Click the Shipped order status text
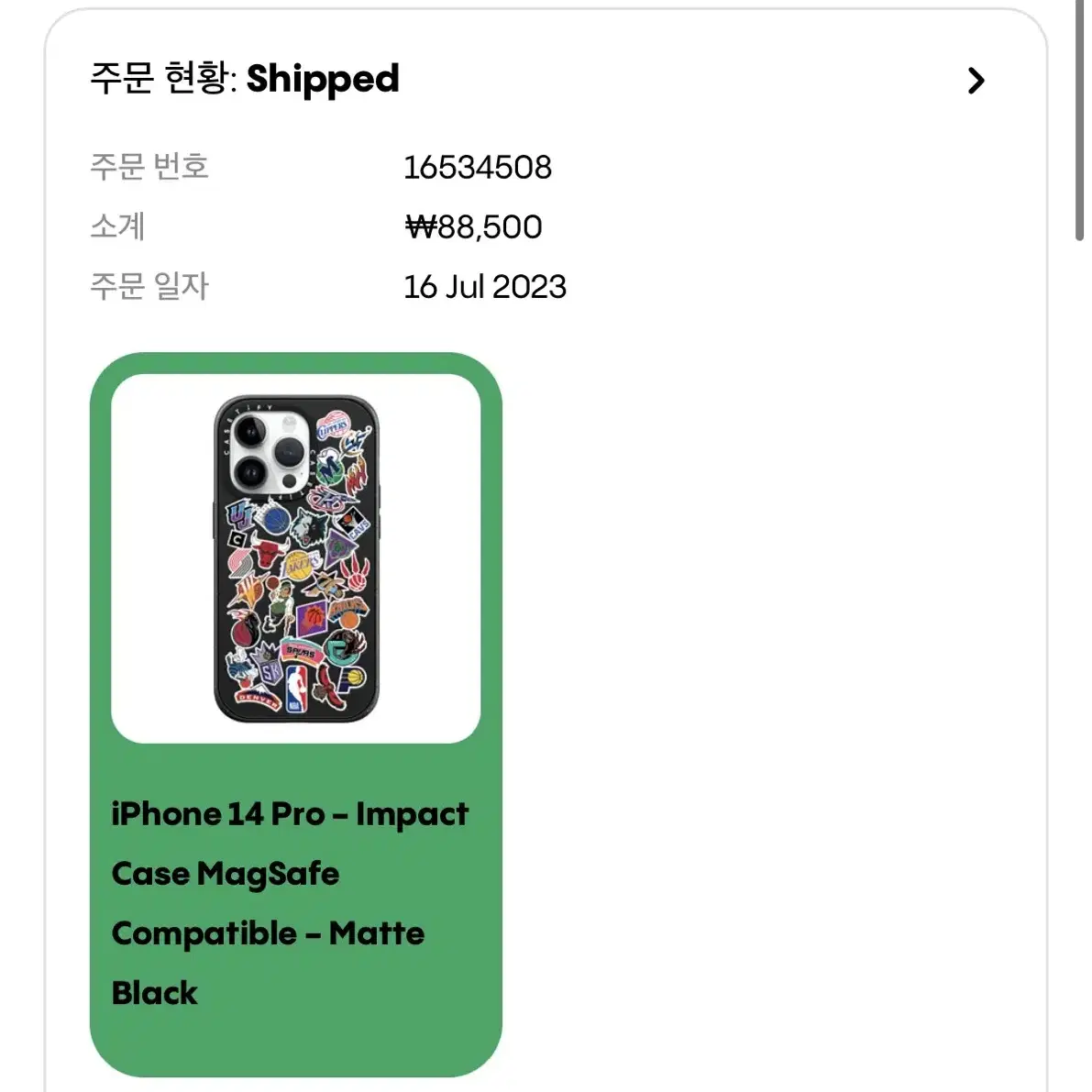1092x1092 pixels. (323, 80)
